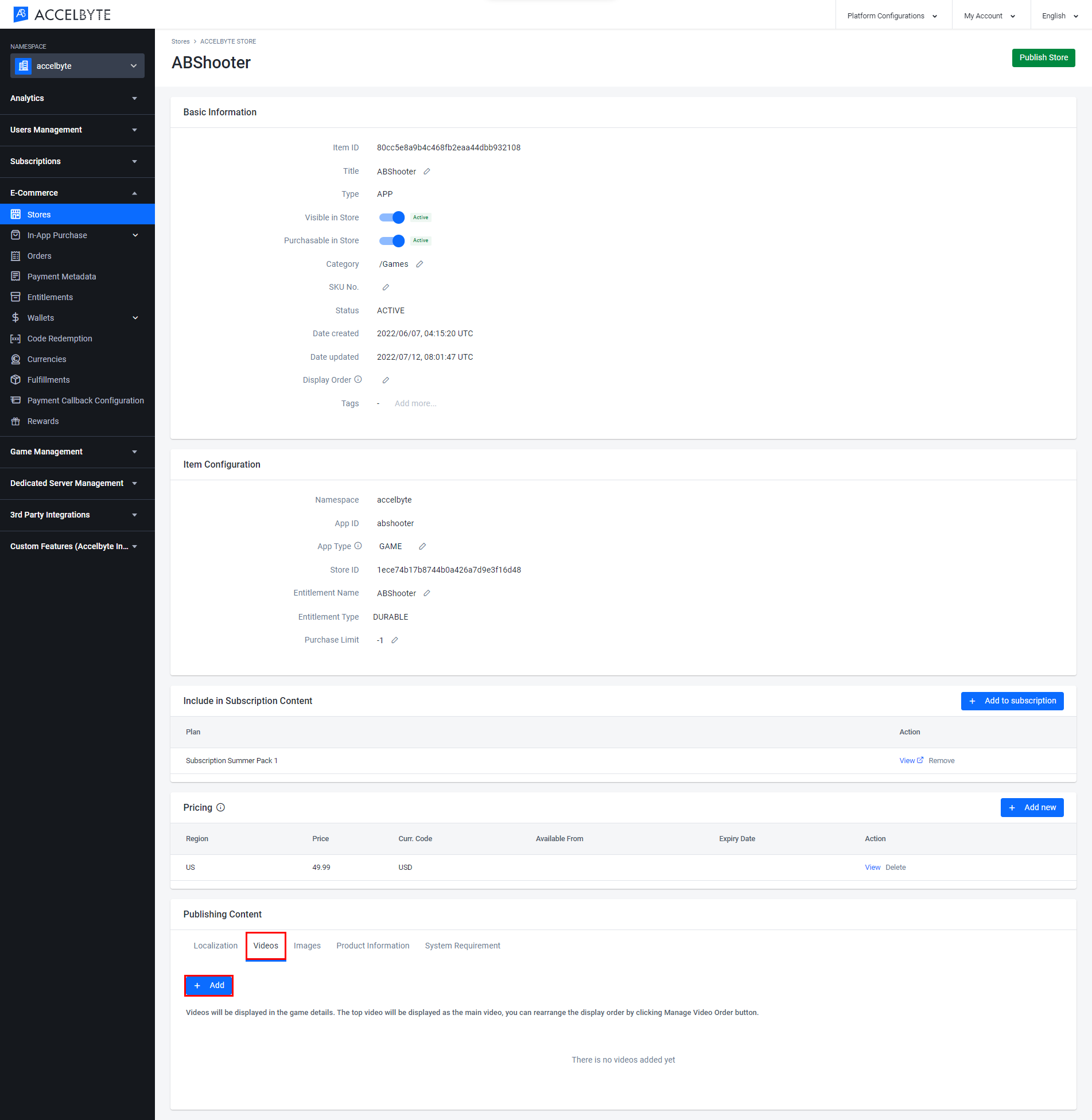Edit App Type GAME with pencil icon
Image resolution: width=1092 pixels, height=1120 pixels.
[422, 546]
